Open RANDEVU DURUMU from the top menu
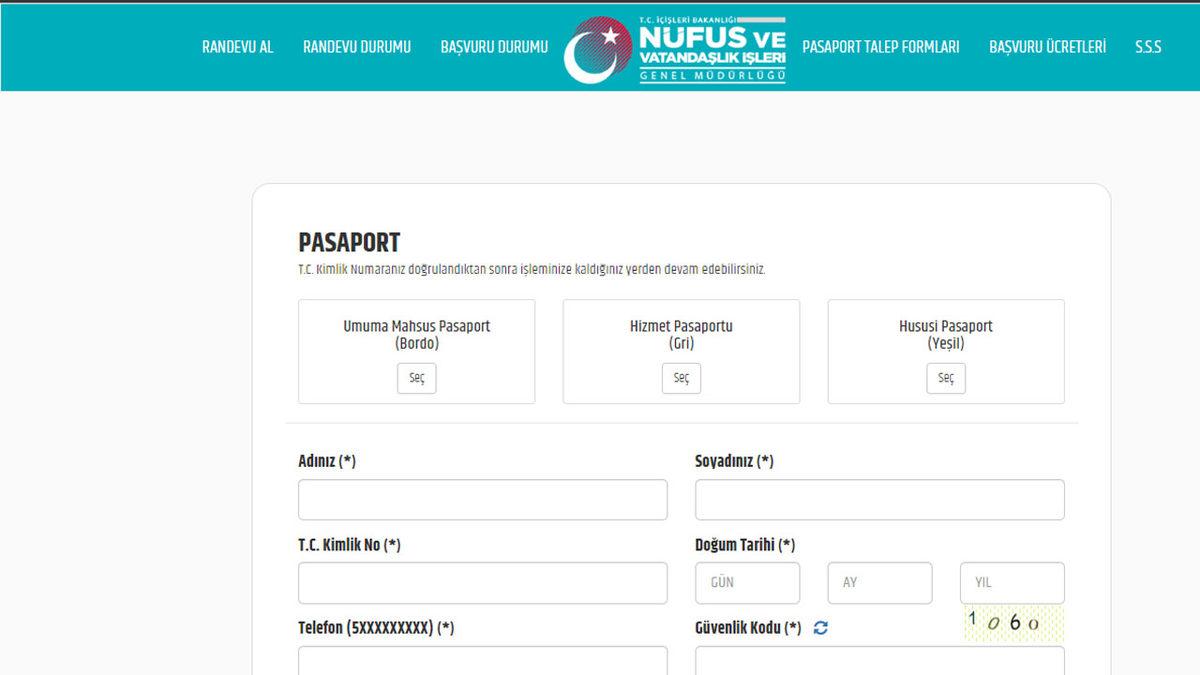 click(x=357, y=47)
